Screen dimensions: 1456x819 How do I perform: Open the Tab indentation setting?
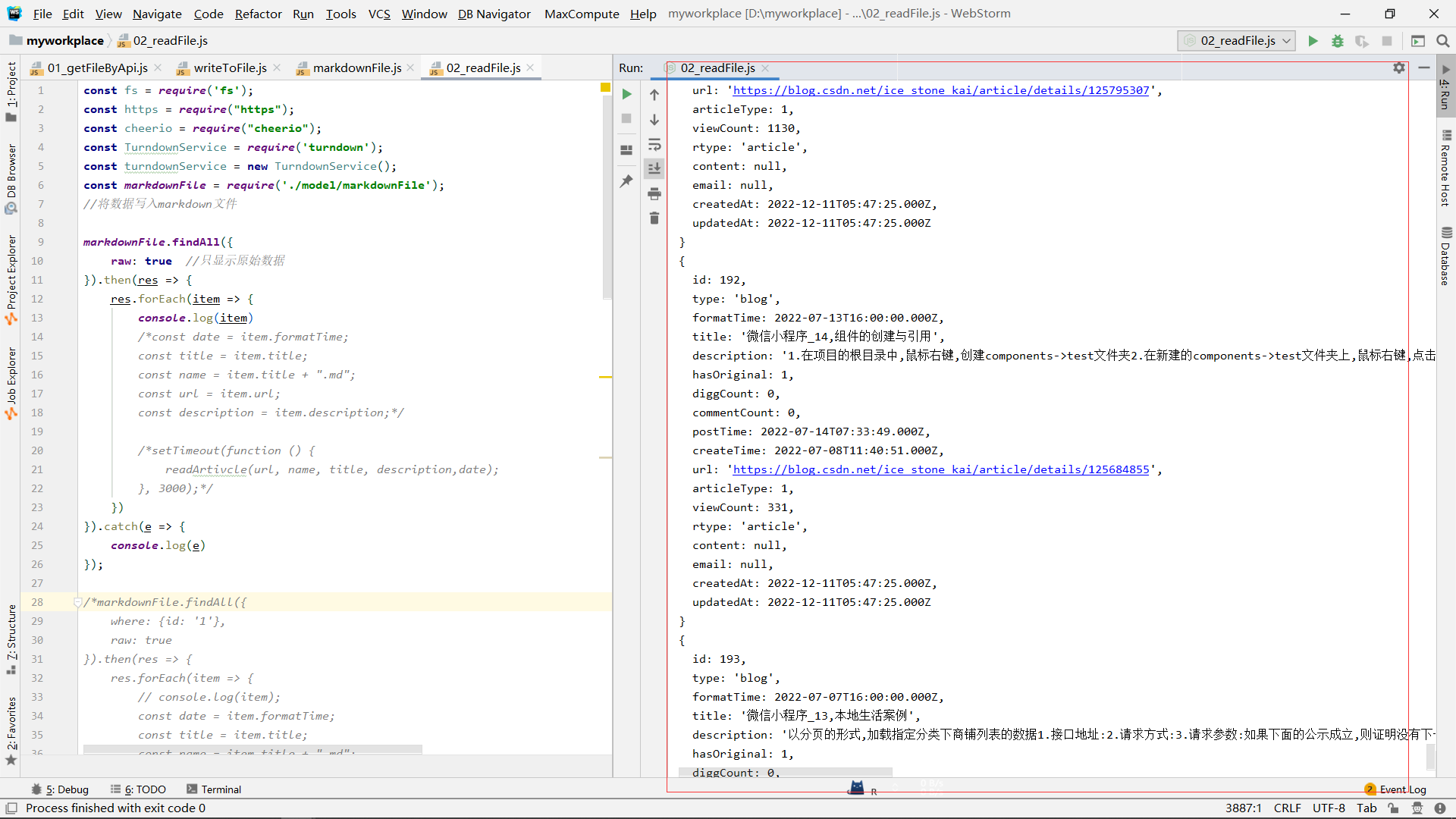(x=1367, y=808)
